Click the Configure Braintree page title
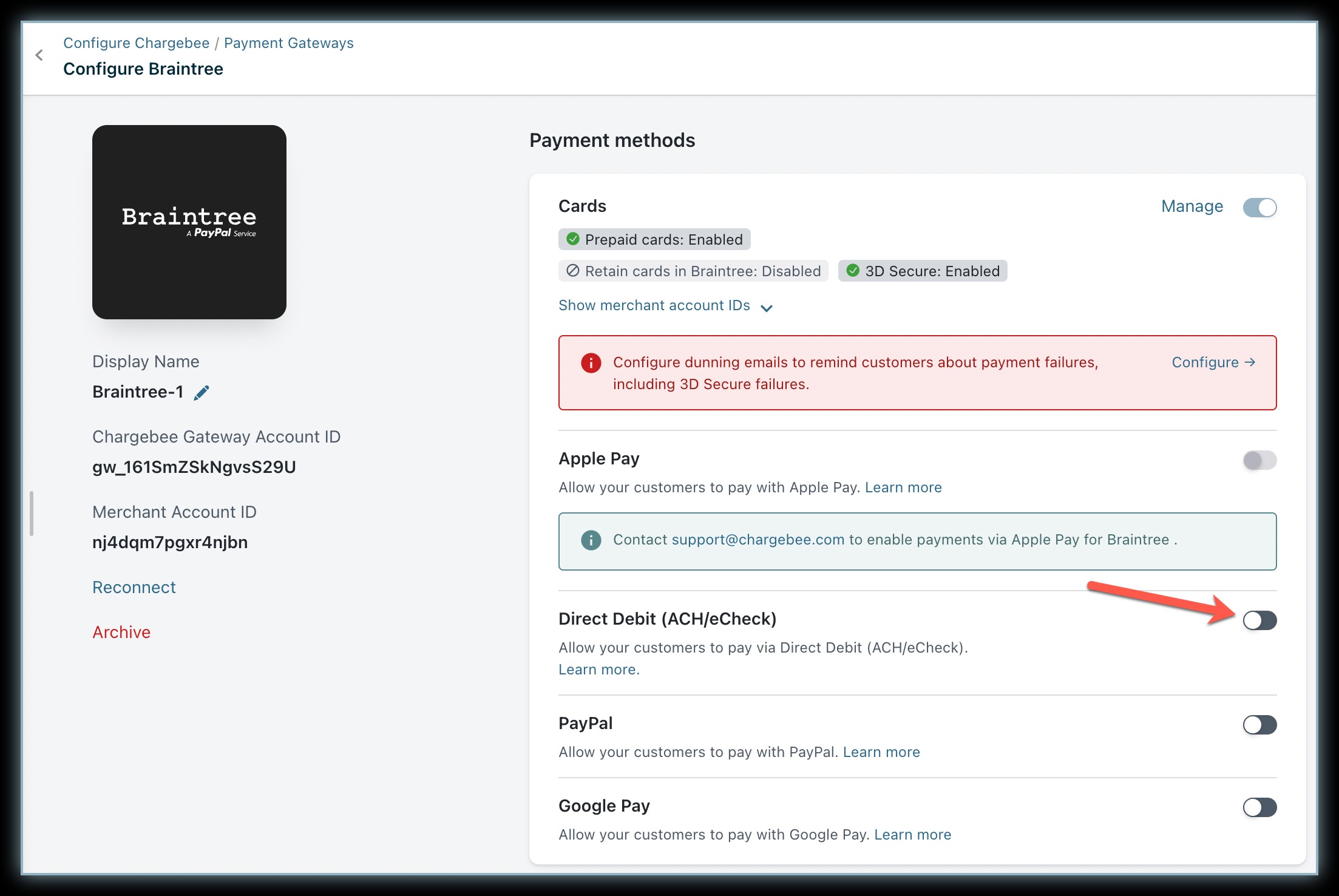 tap(143, 69)
